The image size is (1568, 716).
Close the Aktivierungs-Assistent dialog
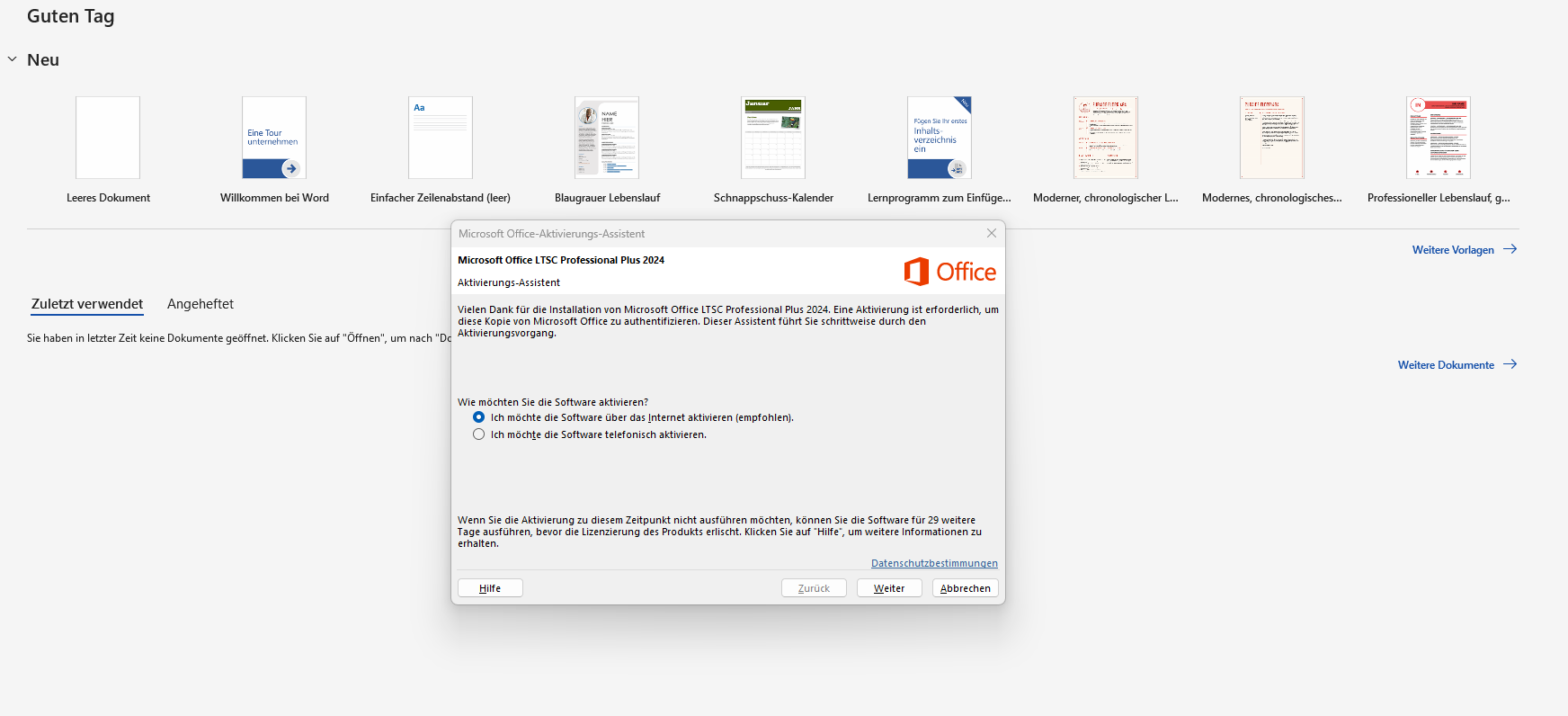tap(992, 233)
